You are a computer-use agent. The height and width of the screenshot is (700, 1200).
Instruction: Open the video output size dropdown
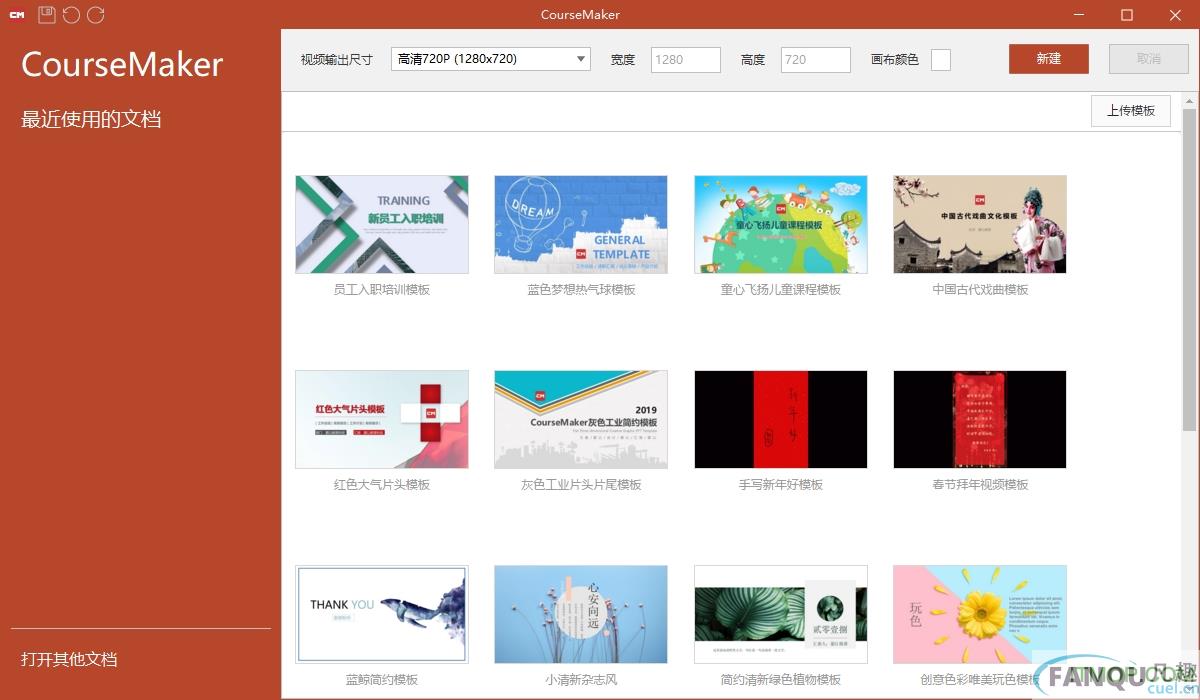click(x=491, y=59)
